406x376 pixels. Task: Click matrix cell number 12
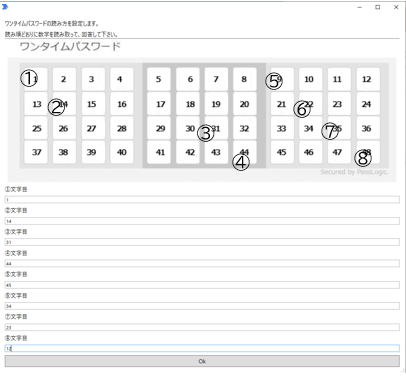(368, 79)
